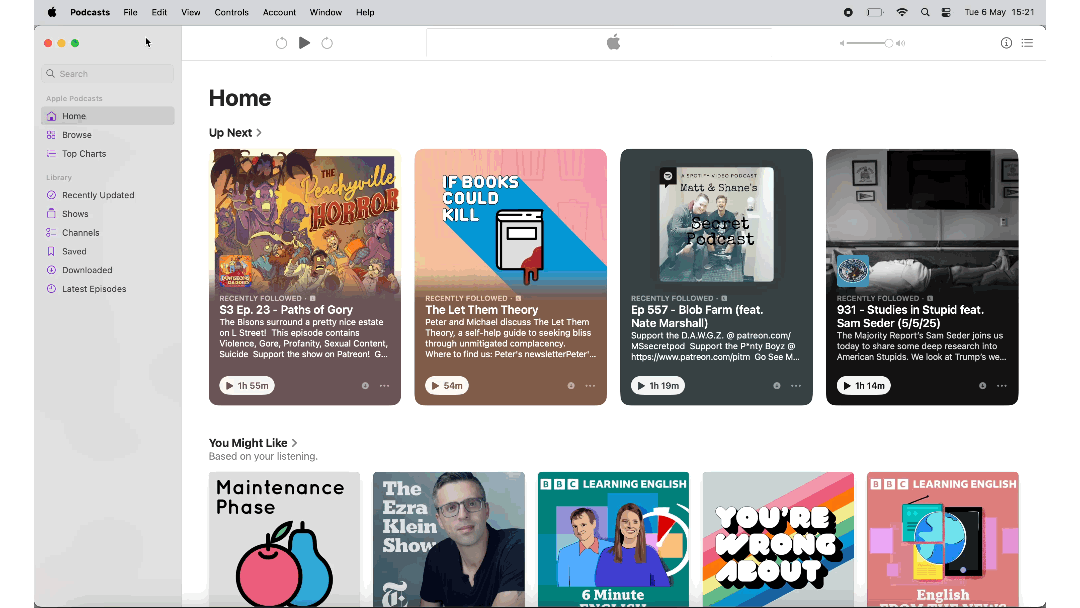Open the If Books Could Kill artwork
1080x608 pixels.
point(510,220)
